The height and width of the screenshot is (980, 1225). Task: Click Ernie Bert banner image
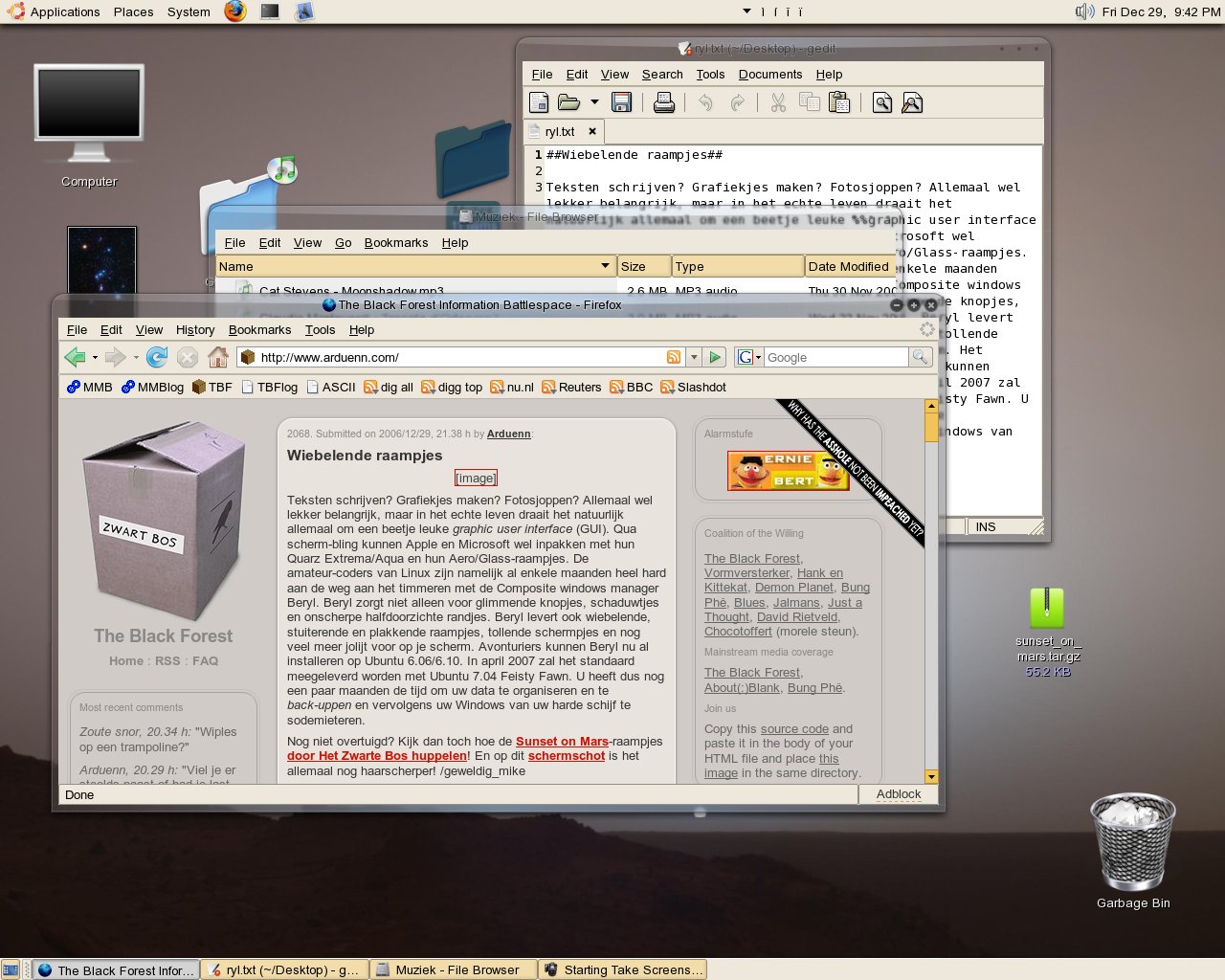click(789, 471)
